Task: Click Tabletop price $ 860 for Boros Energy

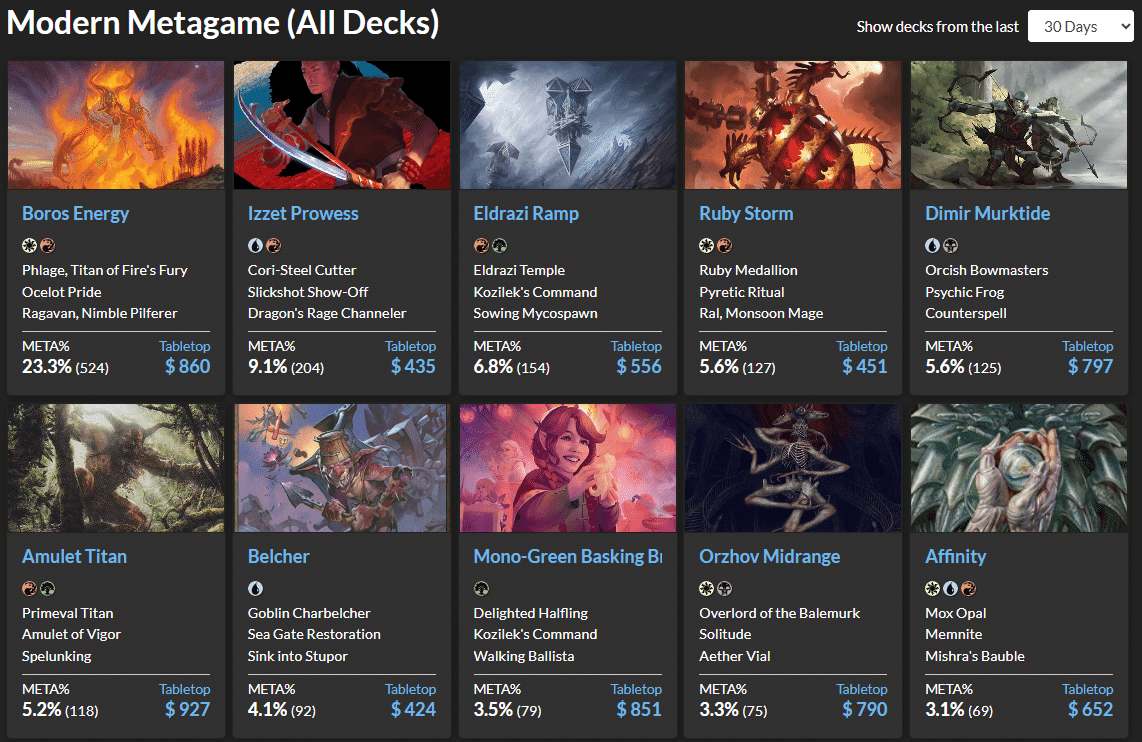Action: click(x=187, y=366)
